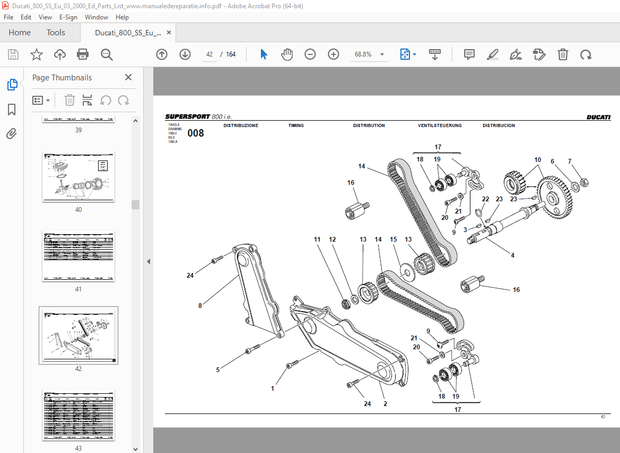The height and width of the screenshot is (453, 620).
Task: Rotate thumbnail clockwise
Action: click(123, 100)
